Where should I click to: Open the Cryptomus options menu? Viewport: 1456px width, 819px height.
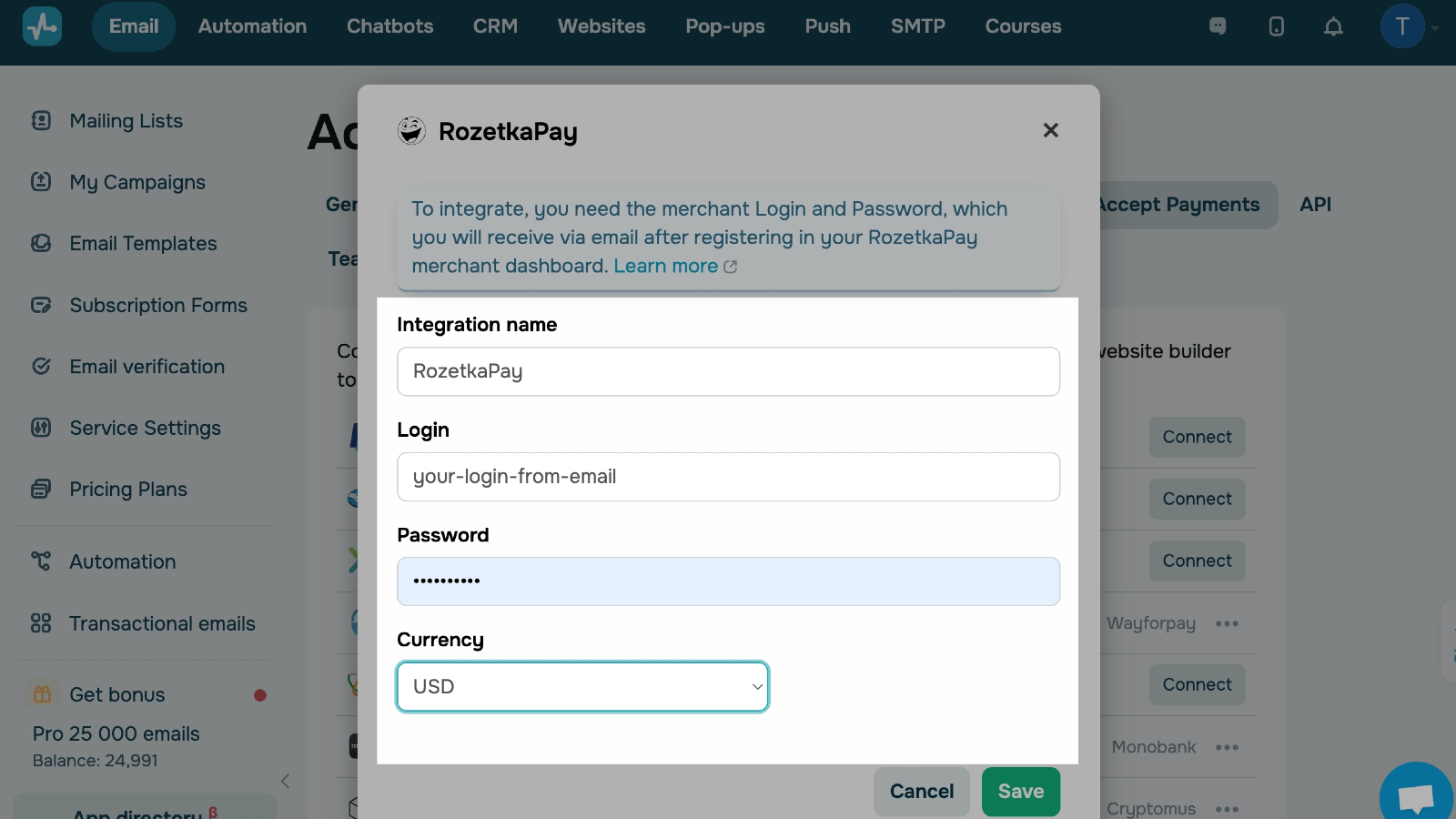pyautogui.click(x=1227, y=809)
